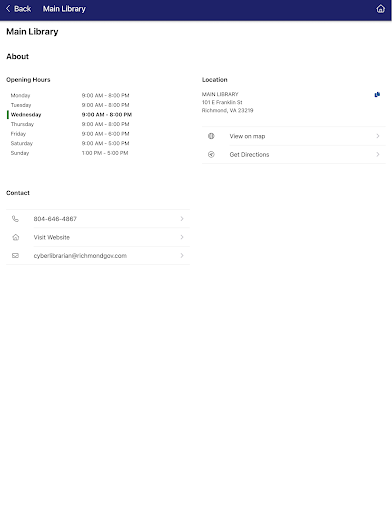
Task: Open the chevron for 804-646-4867
Action: tap(182, 219)
